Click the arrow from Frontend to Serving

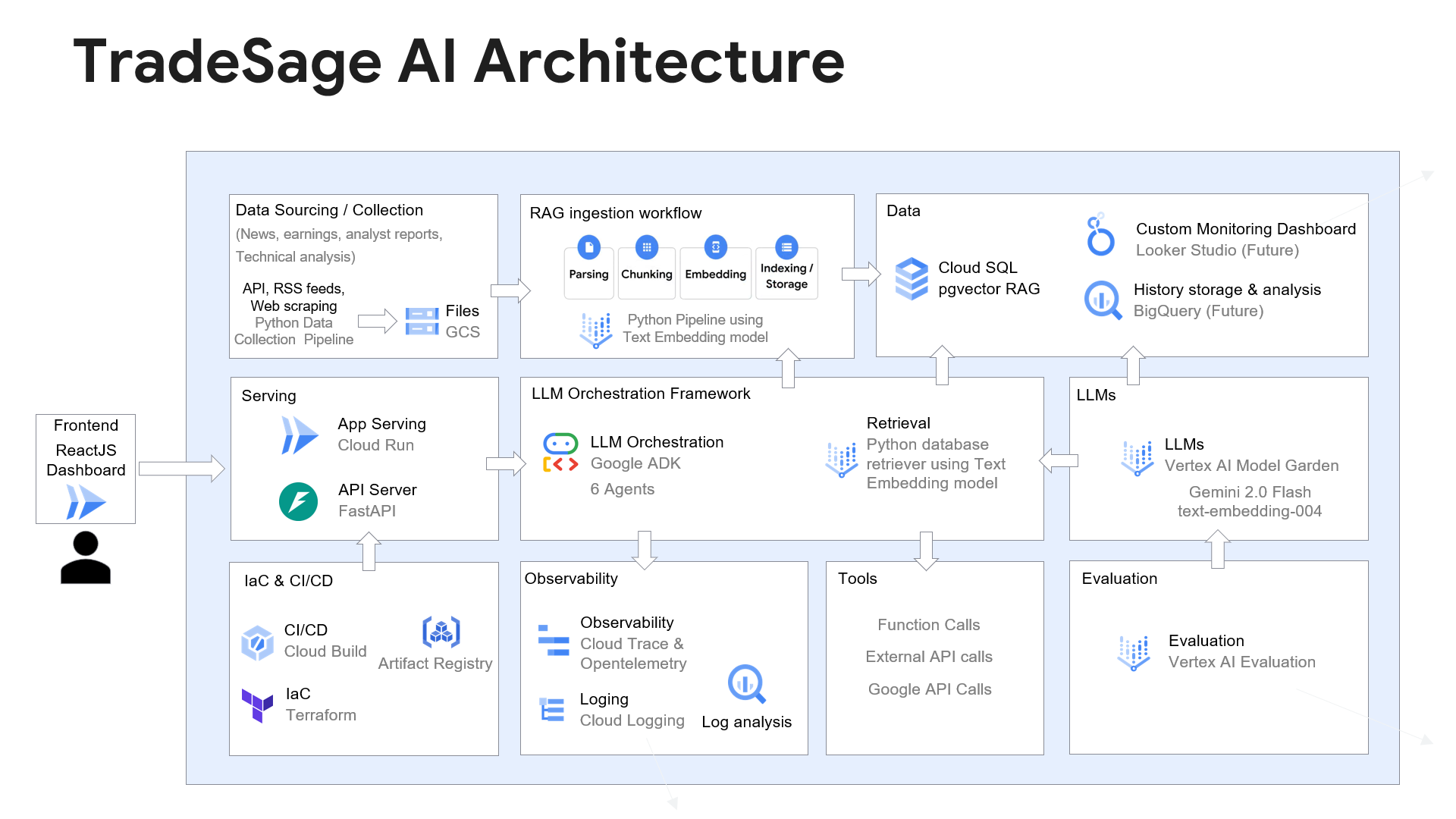click(x=181, y=469)
